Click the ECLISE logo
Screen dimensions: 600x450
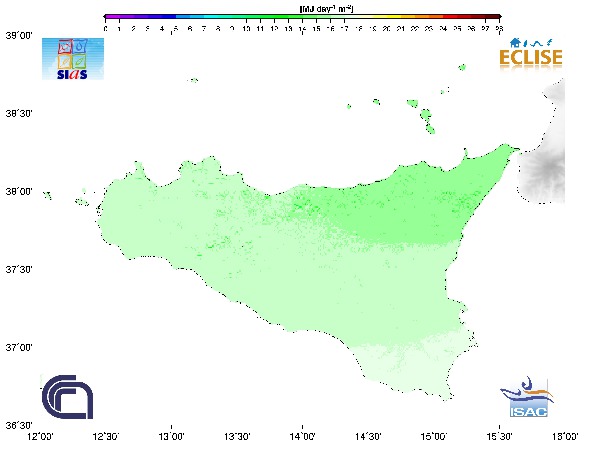[531, 54]
